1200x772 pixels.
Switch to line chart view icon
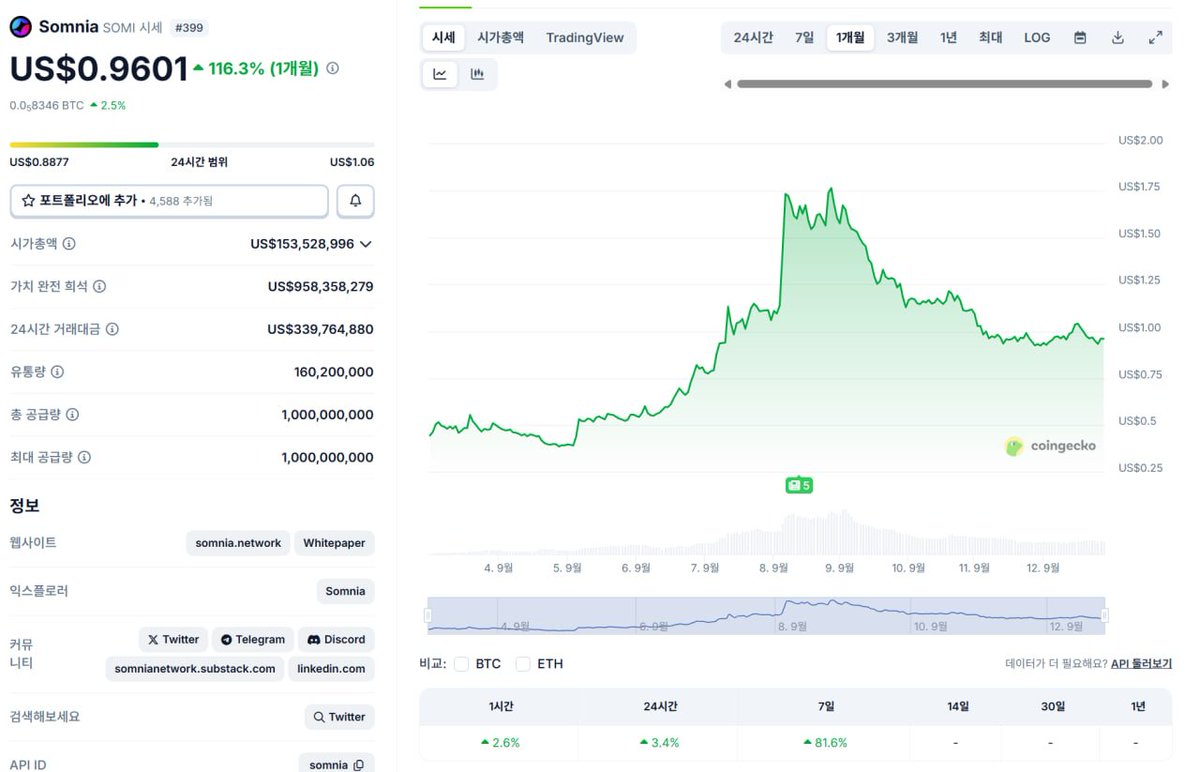point(440,74)
